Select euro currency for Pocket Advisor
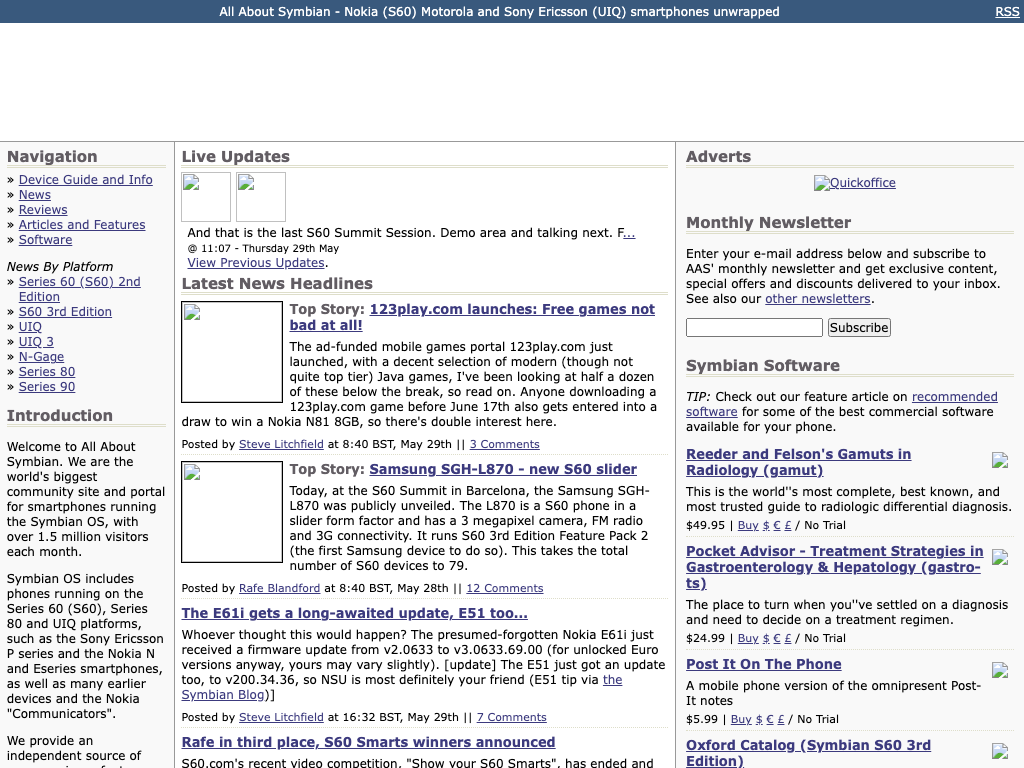Viewport: 1024px width, 768px height. [776, 638]
